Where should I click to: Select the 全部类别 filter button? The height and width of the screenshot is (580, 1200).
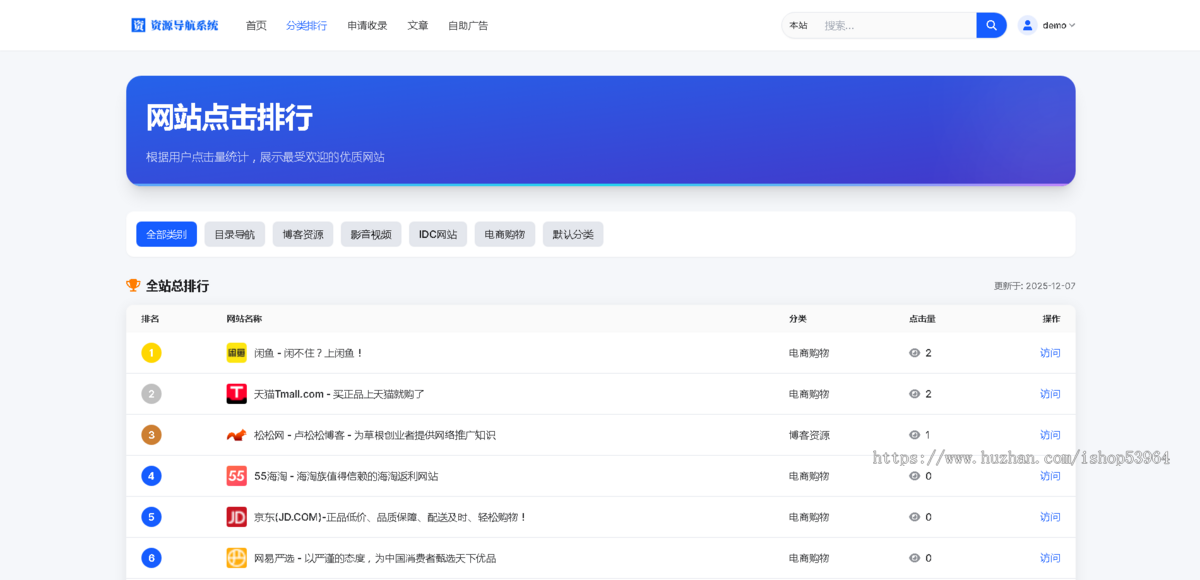[166, 233]
